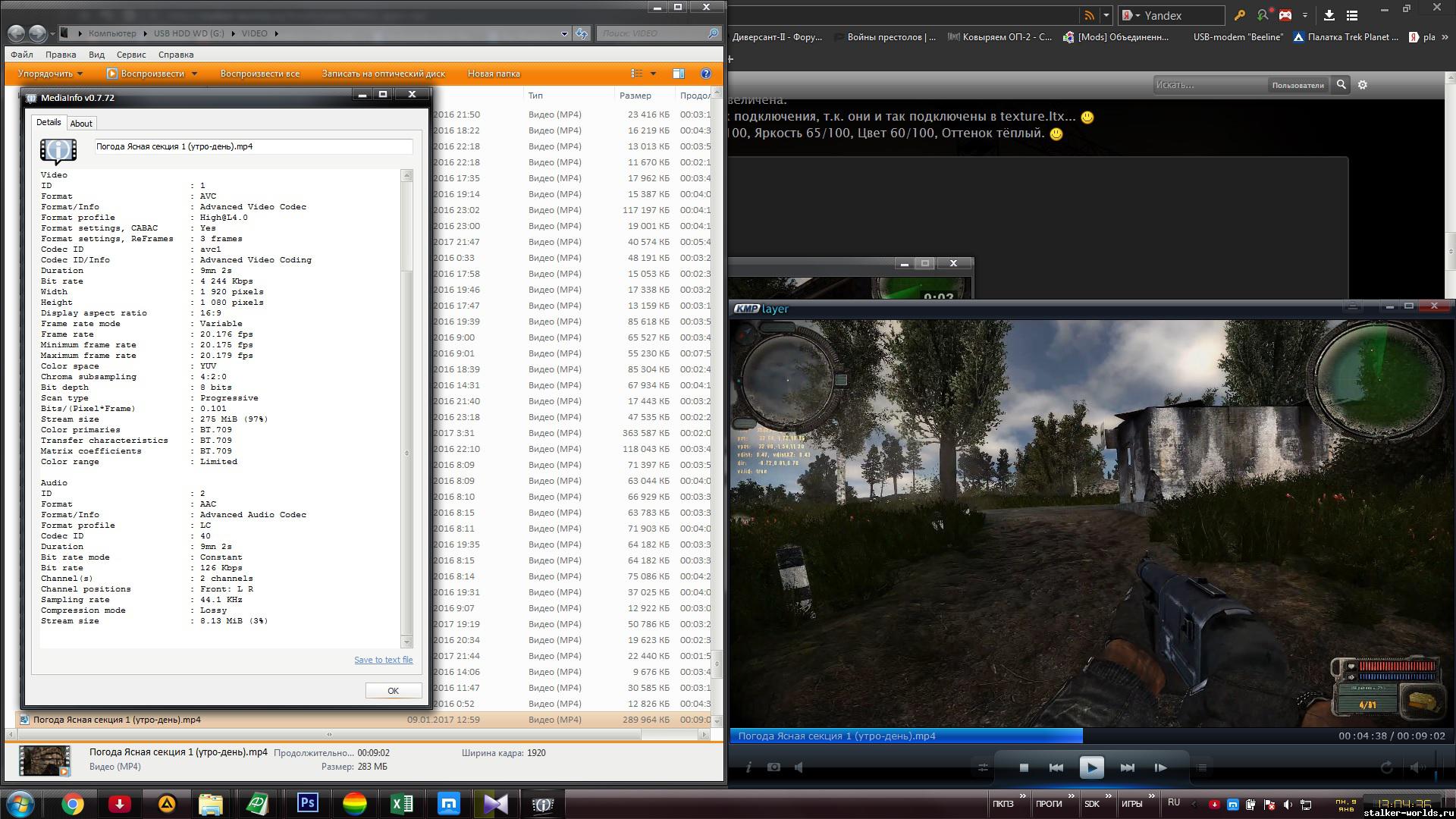Expand Explorer address bar history dropdown
1456x819 pixels.
point(564,33)
